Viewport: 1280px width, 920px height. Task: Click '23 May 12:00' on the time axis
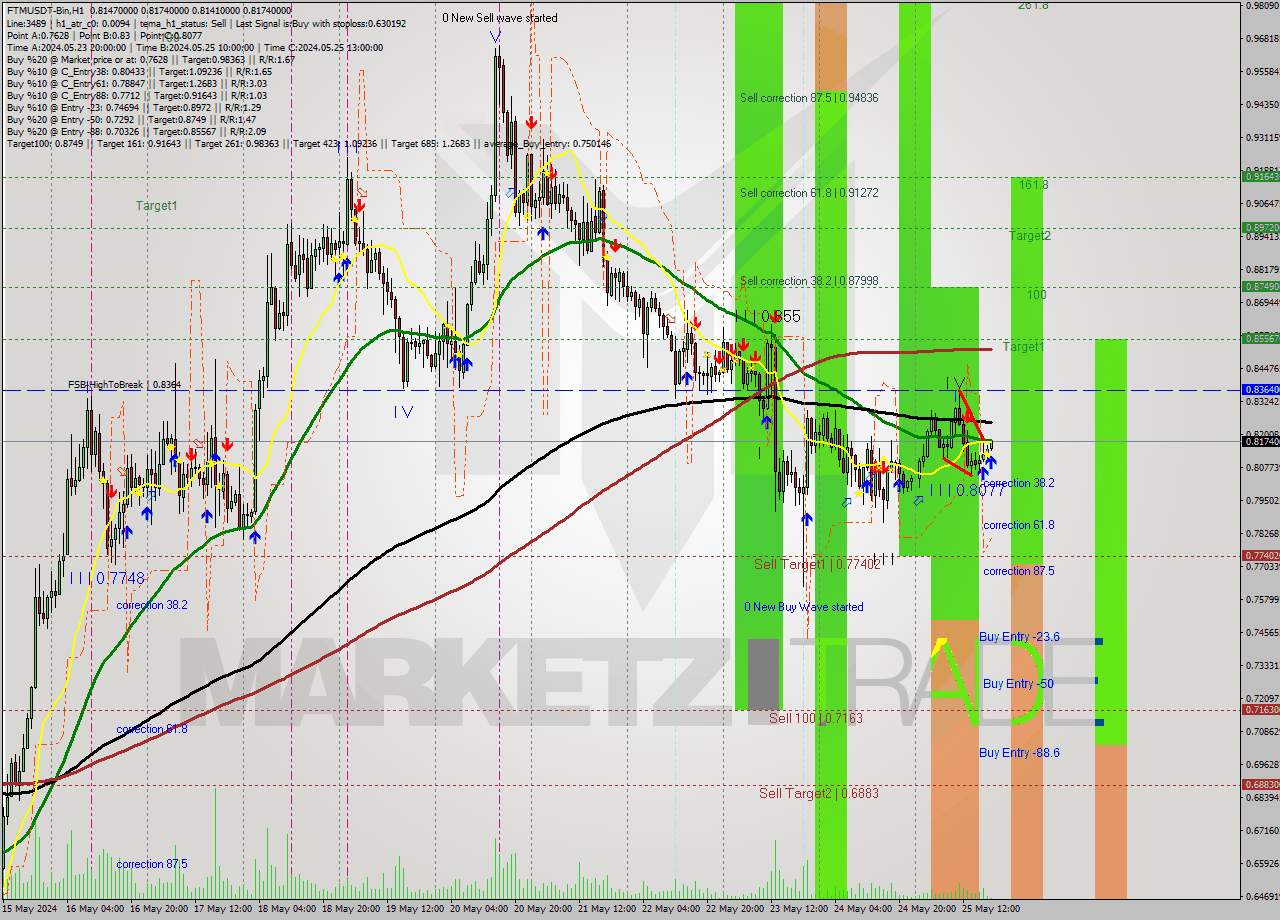800,909
